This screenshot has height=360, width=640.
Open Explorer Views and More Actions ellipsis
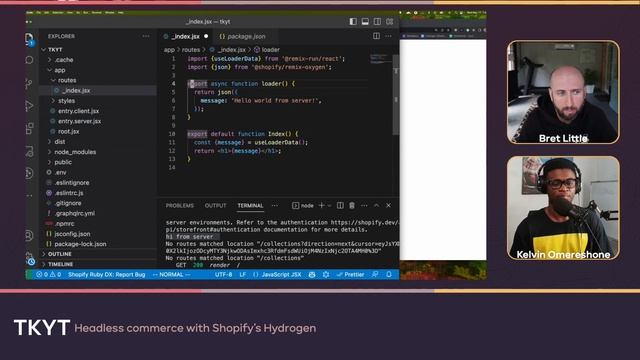point(146,36)
